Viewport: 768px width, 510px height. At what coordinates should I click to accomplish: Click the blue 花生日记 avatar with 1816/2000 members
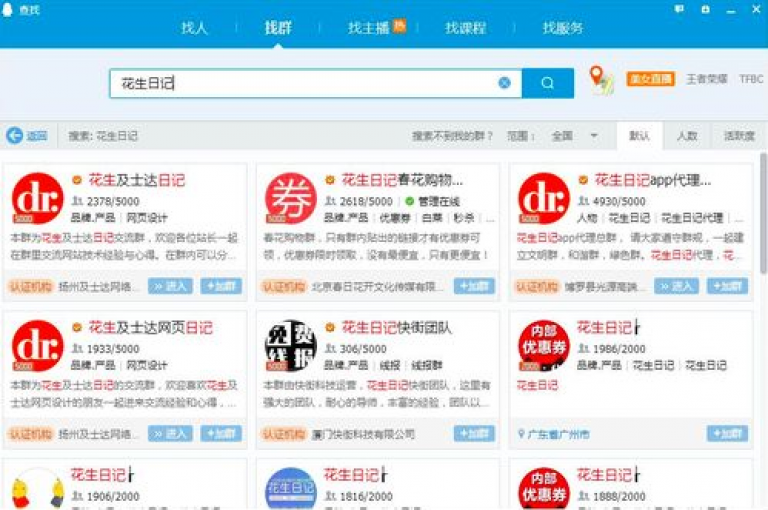[290, 489]
